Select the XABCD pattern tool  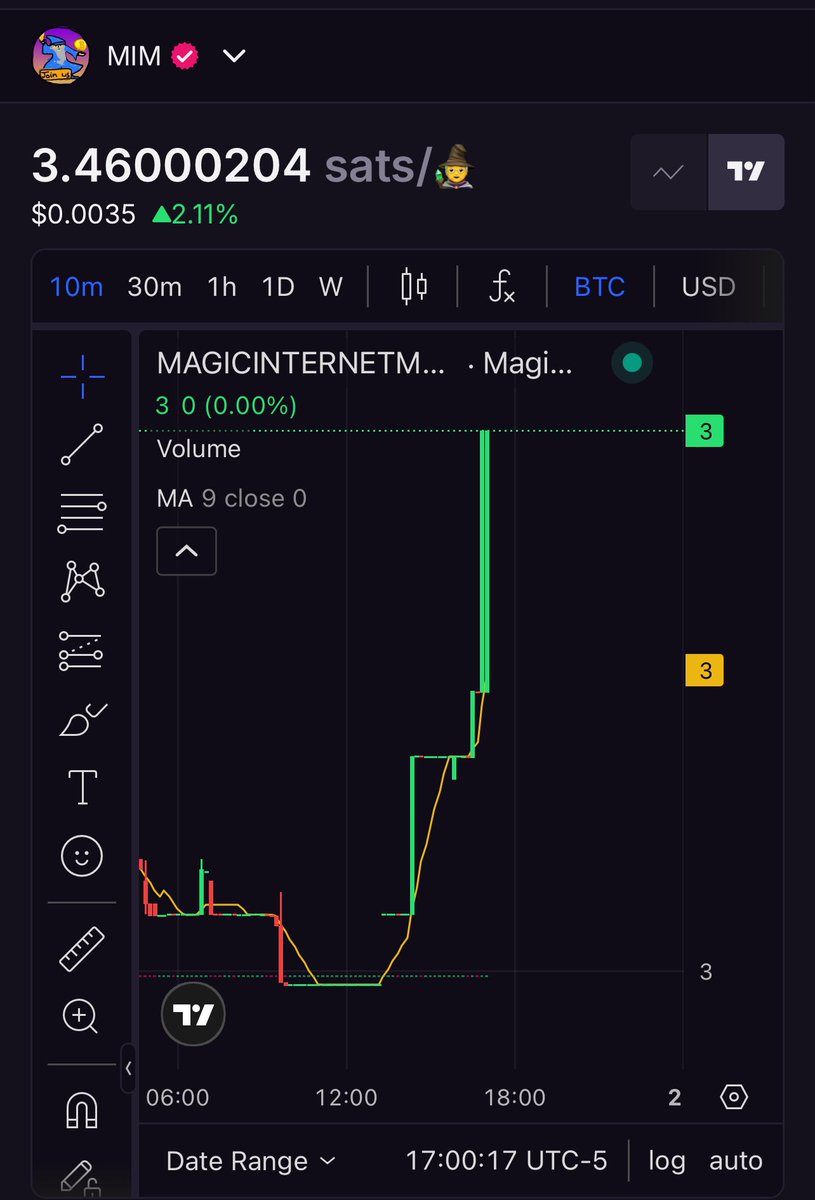tap(82, 581)
